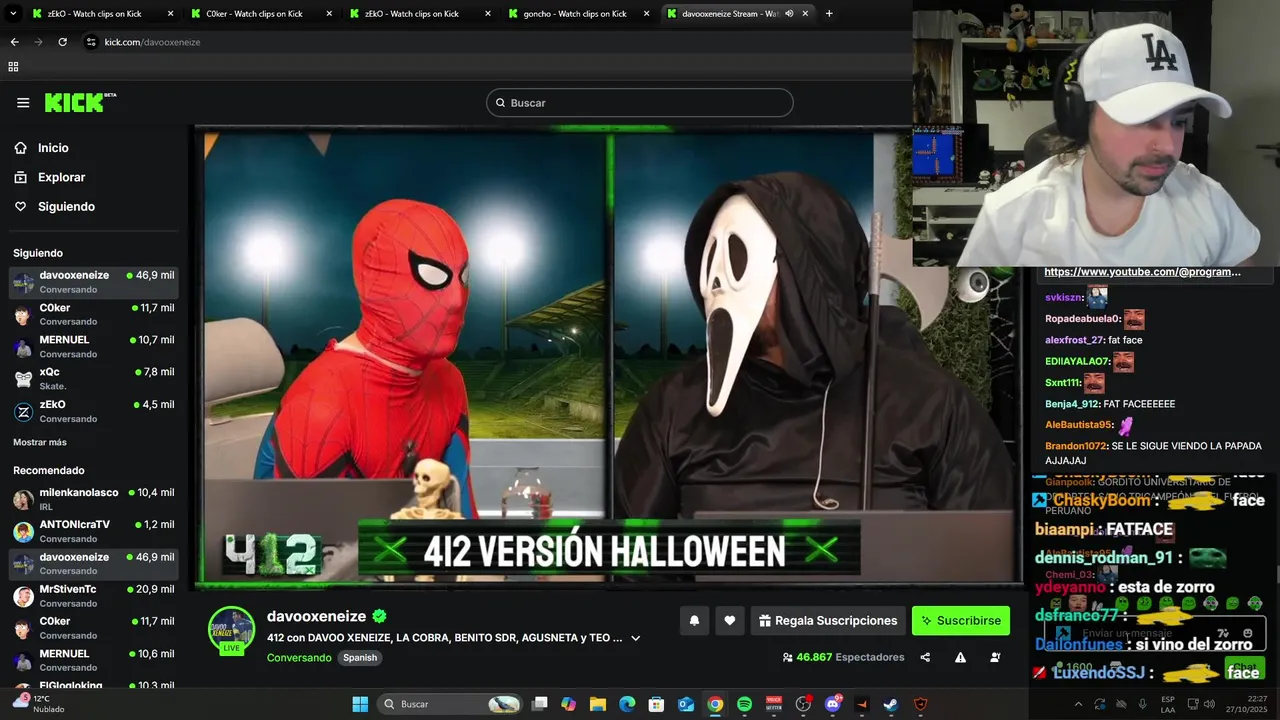Image resolution: width=1280 pixels, height=720 pixels.
Task: Click the Regala Suscripciones button
Action: 828,621
